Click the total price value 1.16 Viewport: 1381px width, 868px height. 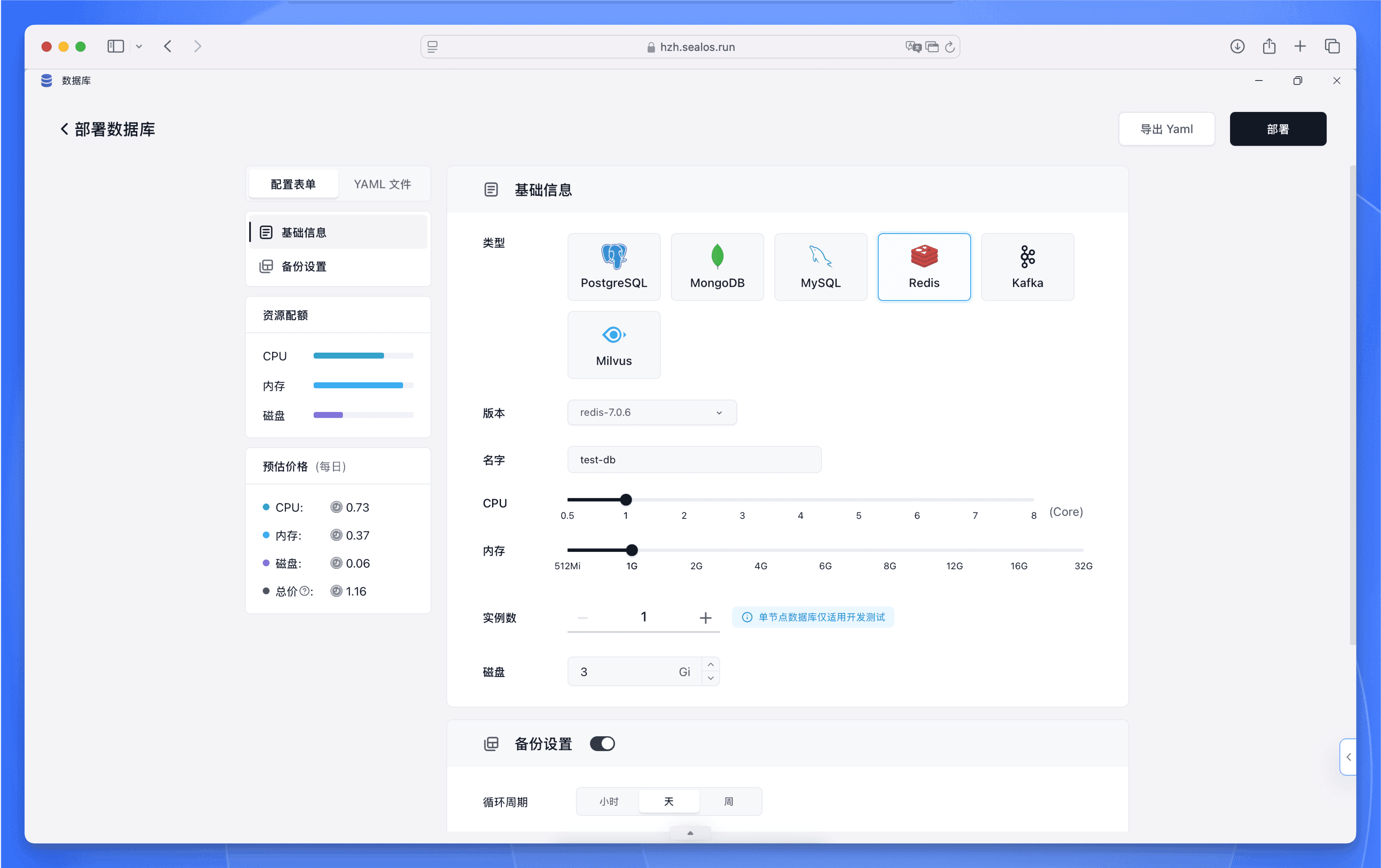(356, 591)
